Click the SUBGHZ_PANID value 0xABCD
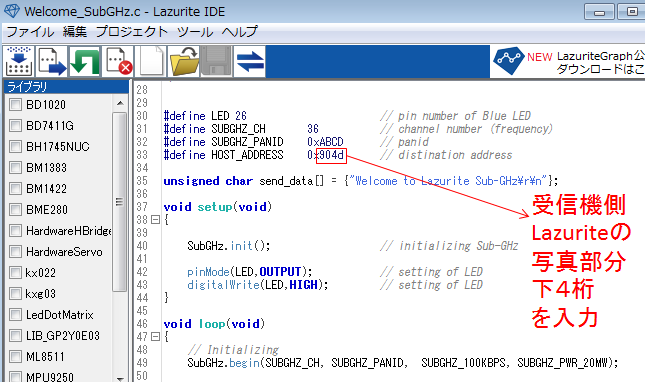 [325, 142]
